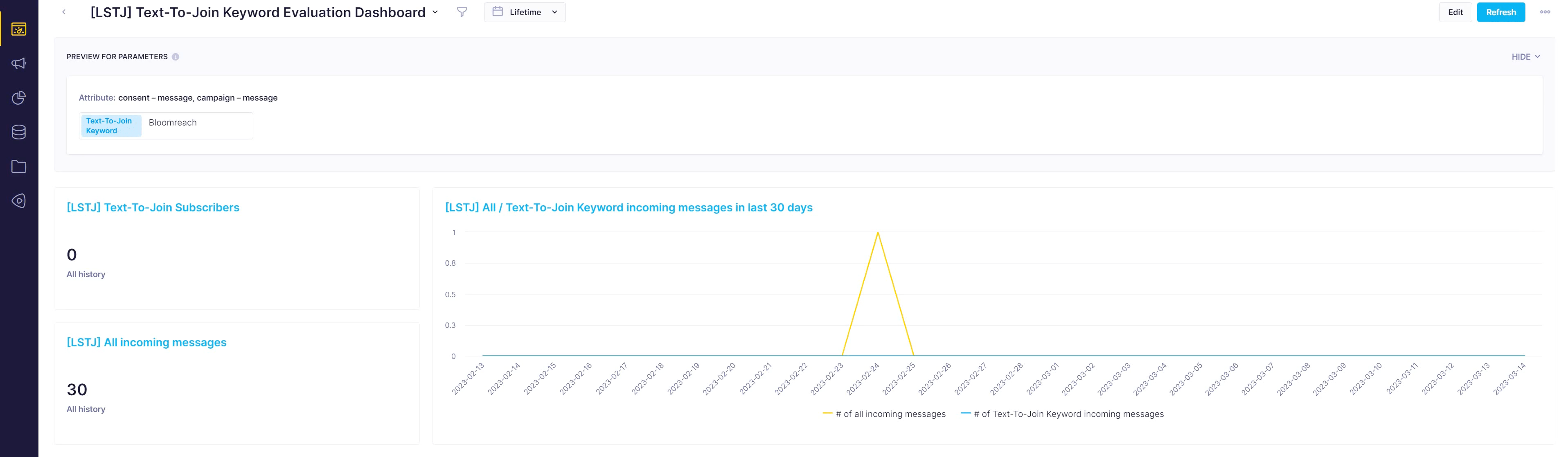
Task: Open the Analyses pie chart sidebar icon
Action: click(x=19, y=98)
